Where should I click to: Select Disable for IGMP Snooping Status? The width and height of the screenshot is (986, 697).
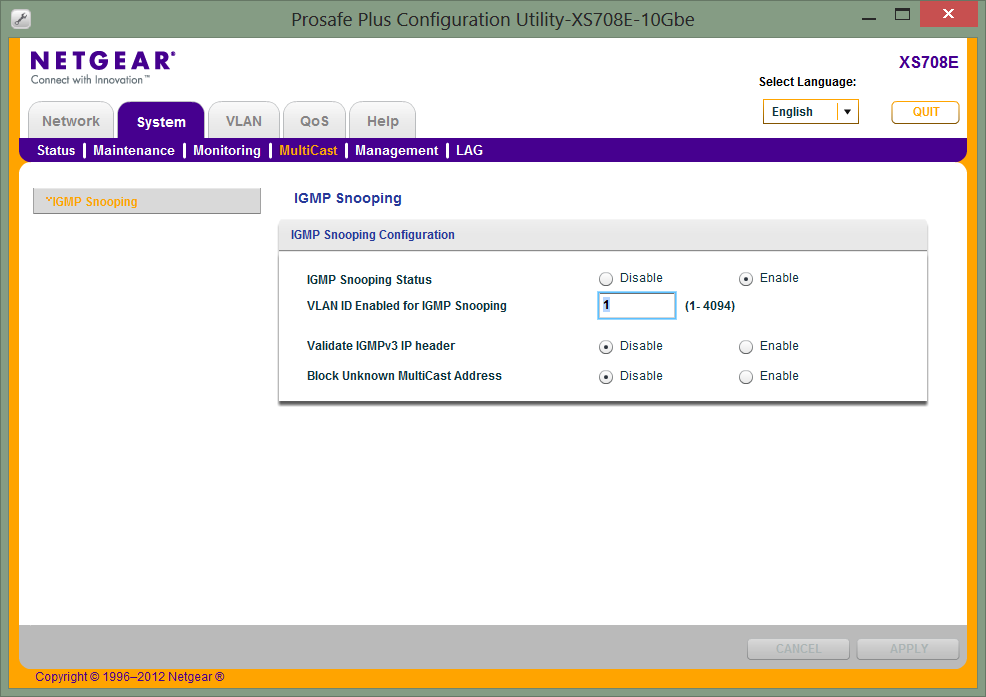click(606, 279)
